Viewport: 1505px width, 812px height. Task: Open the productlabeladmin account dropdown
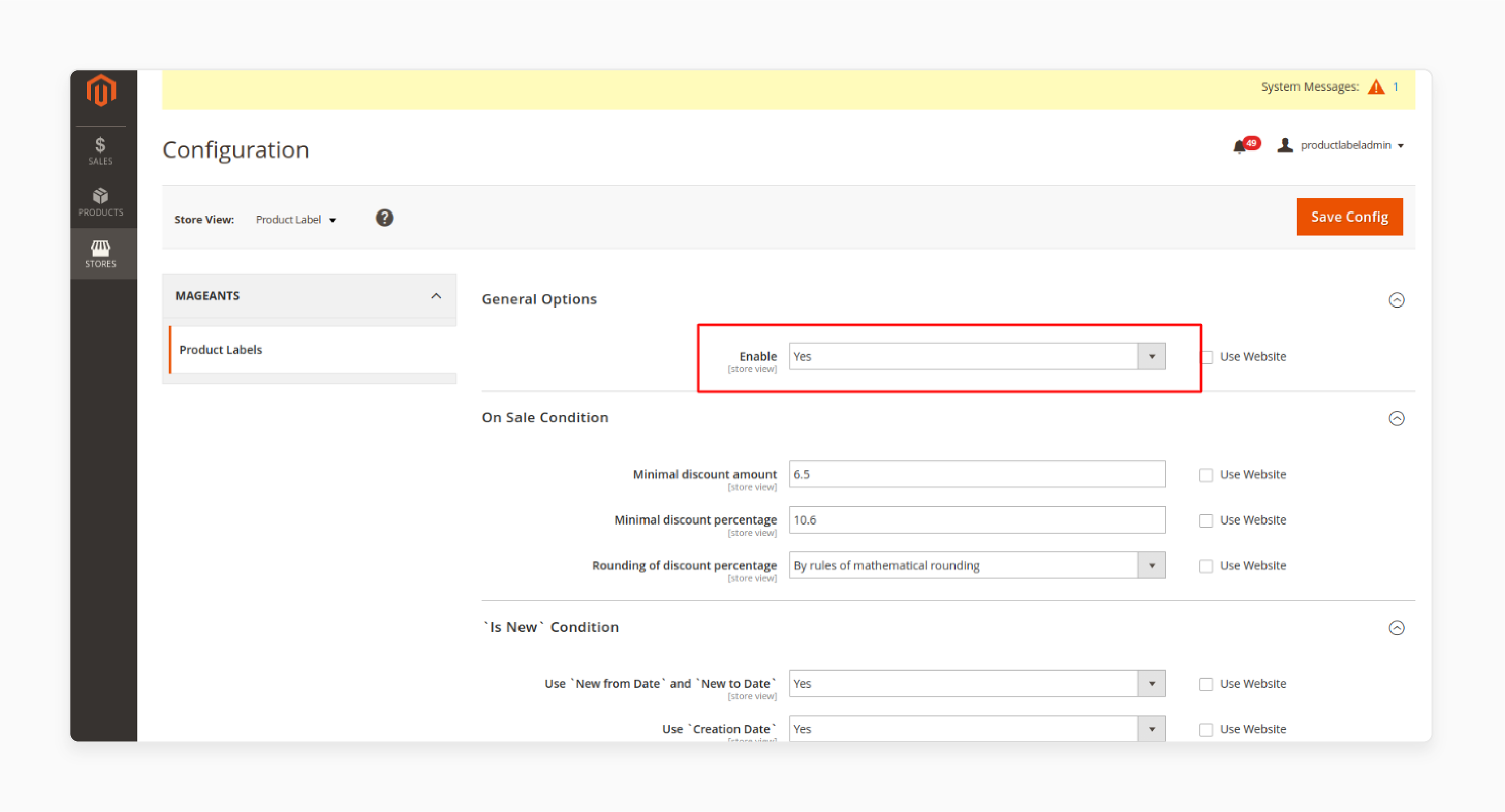point(1351,145)
